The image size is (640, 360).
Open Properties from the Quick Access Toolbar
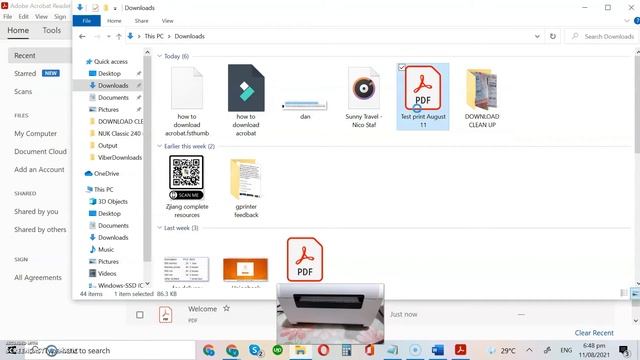[95, 8]
